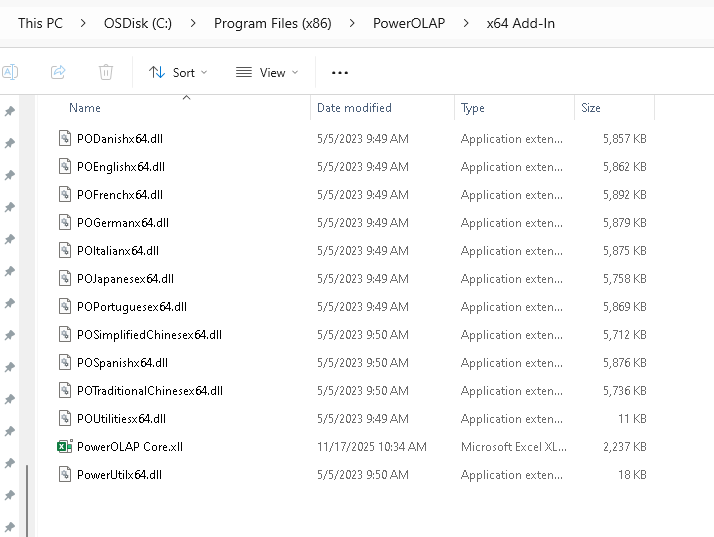Screen dimensions: 714x537
Task: Click POSpanishx64.dll file name
Action: click(122, 363)
